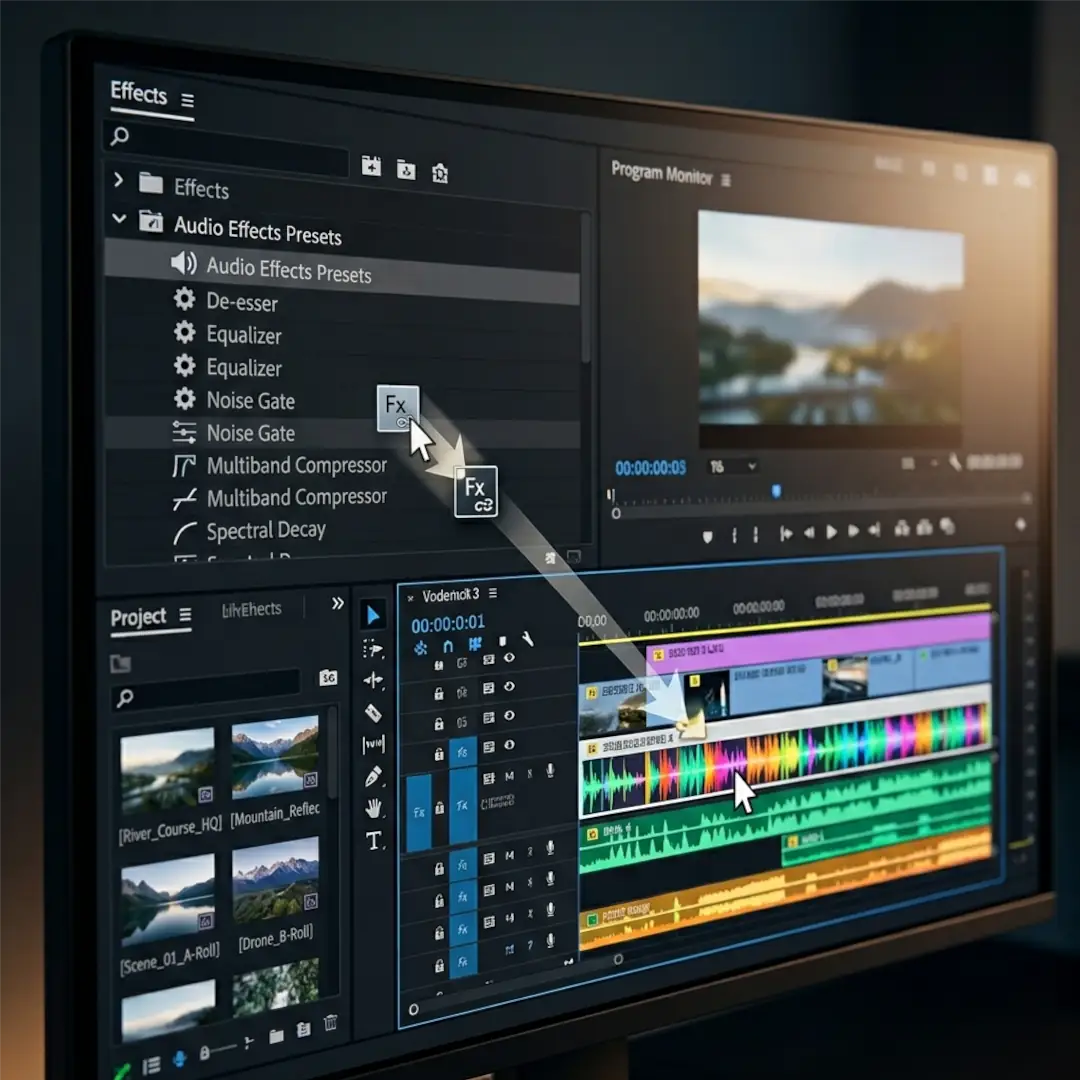Screen dimensions: 1080x1080
Task: Toggle the lock on the 05 video track
Action: tap(439, 724)
